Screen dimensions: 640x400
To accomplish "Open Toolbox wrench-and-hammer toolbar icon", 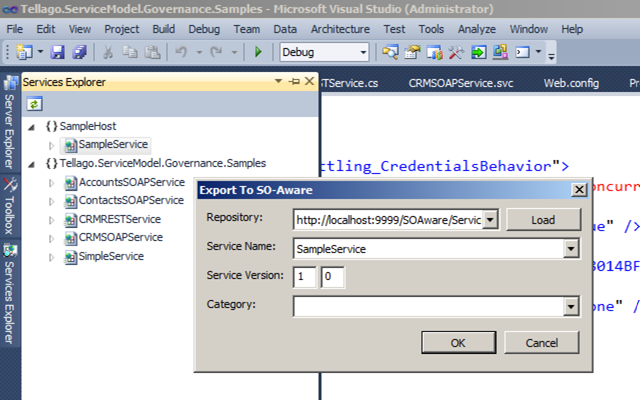I will click(456, 52).
